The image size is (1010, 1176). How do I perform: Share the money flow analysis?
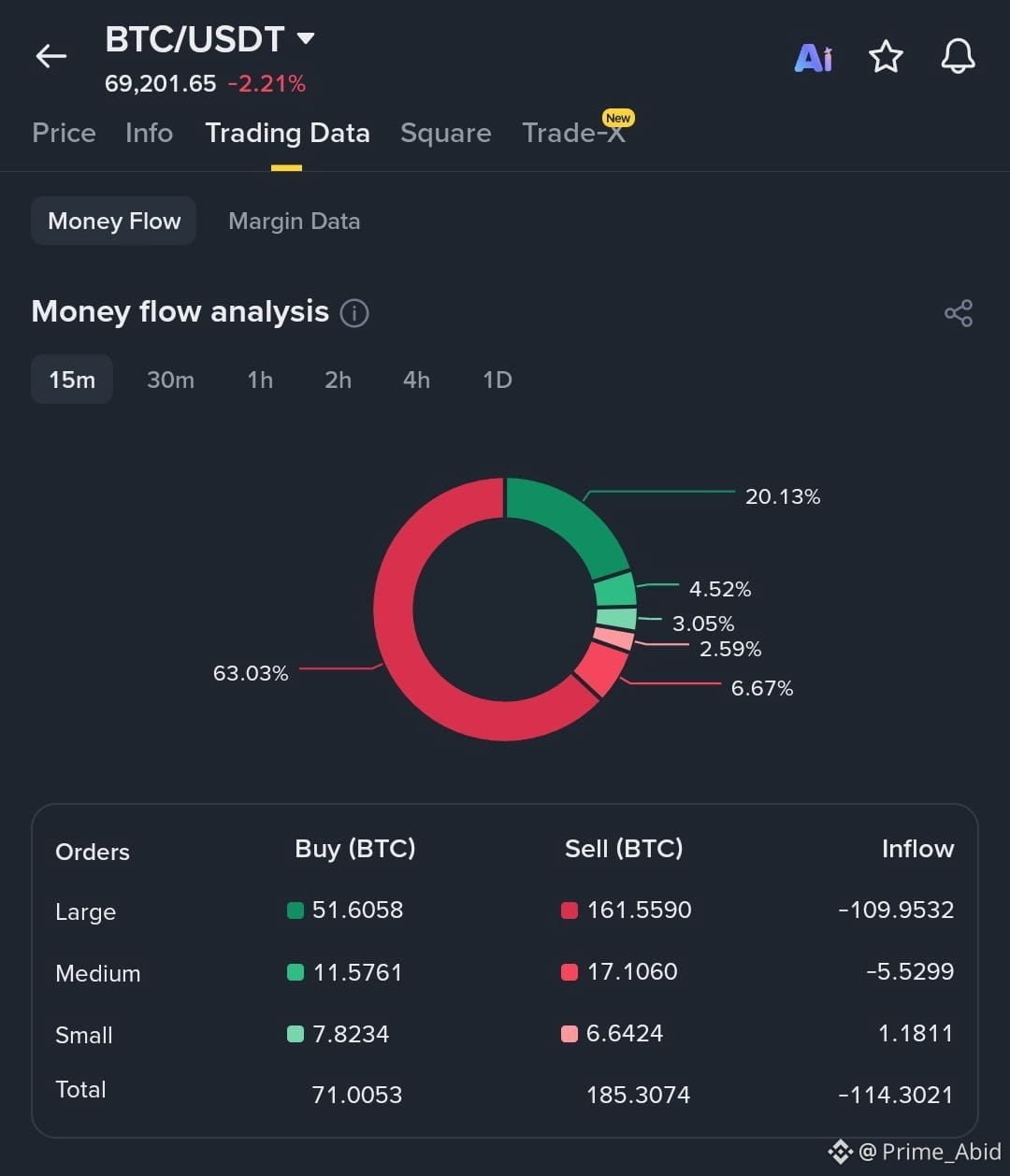click(x=959, y=313)
